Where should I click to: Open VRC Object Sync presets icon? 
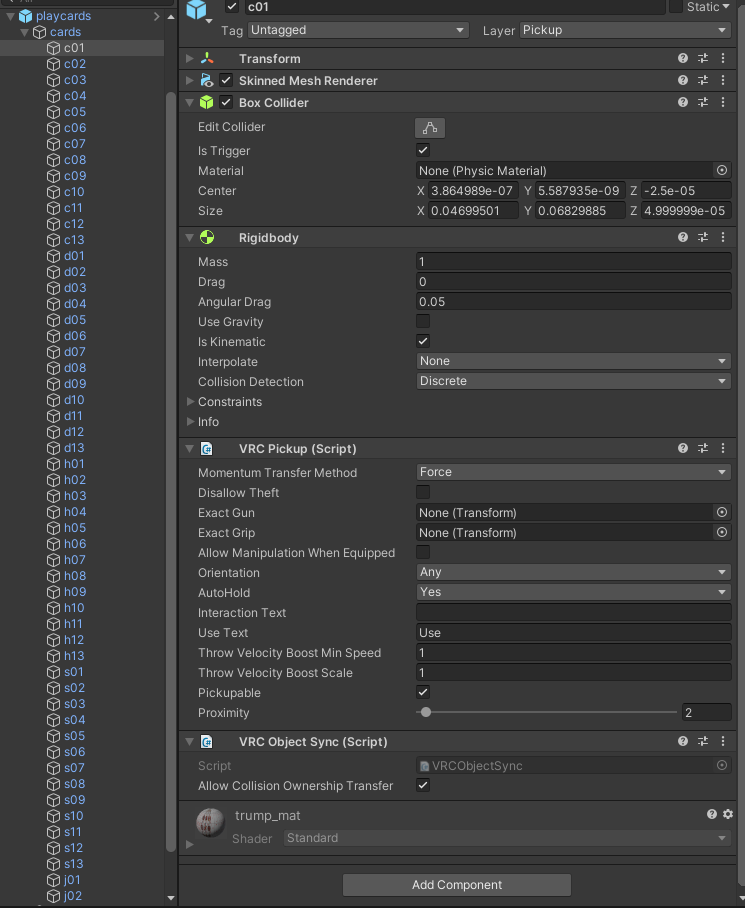coord(703,741)
